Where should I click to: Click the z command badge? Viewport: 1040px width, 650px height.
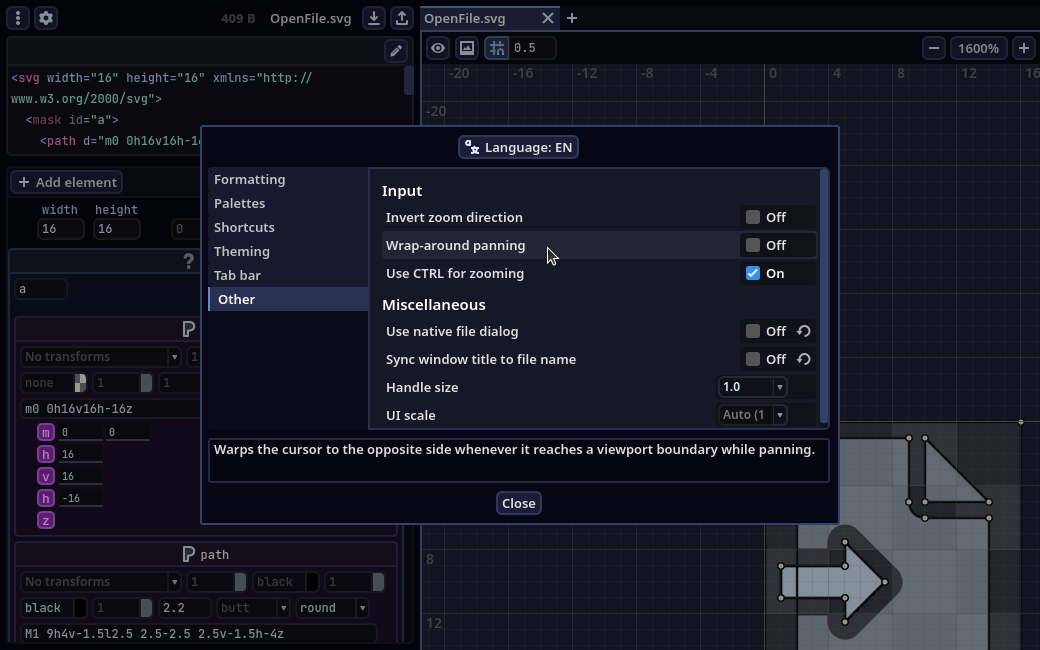[x=45, y=521]
